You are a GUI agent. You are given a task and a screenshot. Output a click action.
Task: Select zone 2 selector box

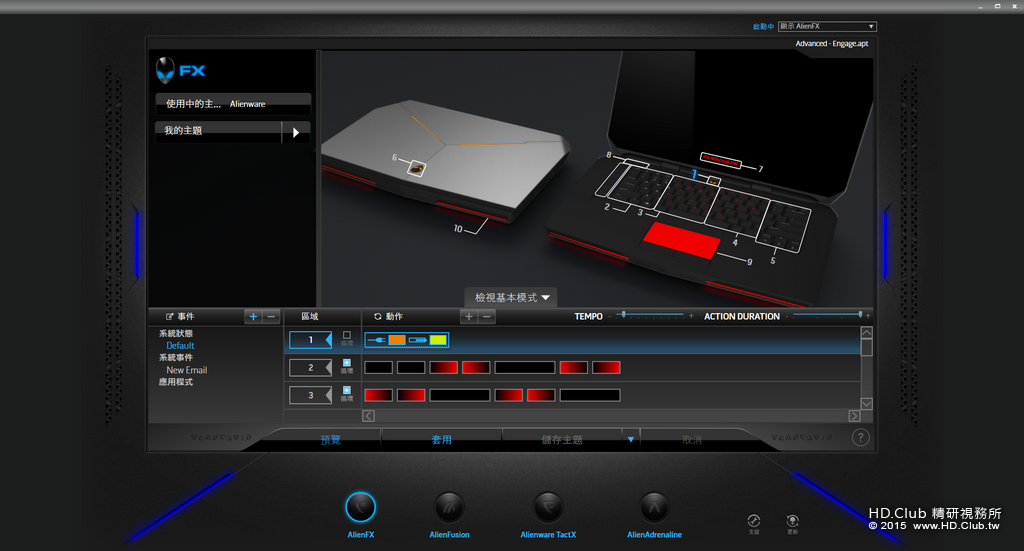pyautogui.click(x=311, y=368)
